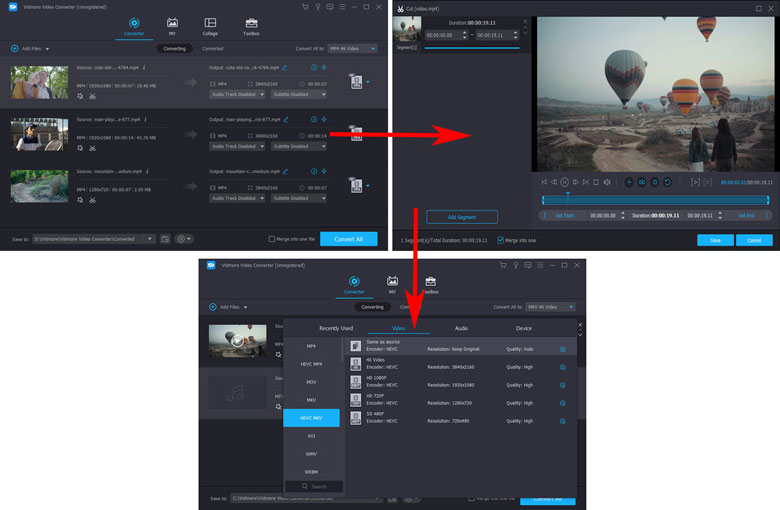Click the stop button in the Cut window
This screenshot has width=780, height=510.
click(596, 183)
